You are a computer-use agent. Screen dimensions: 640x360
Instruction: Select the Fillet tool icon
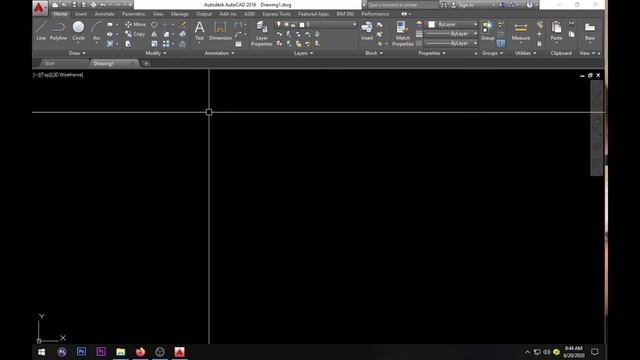pyautogui.click(x=166, y=34)
